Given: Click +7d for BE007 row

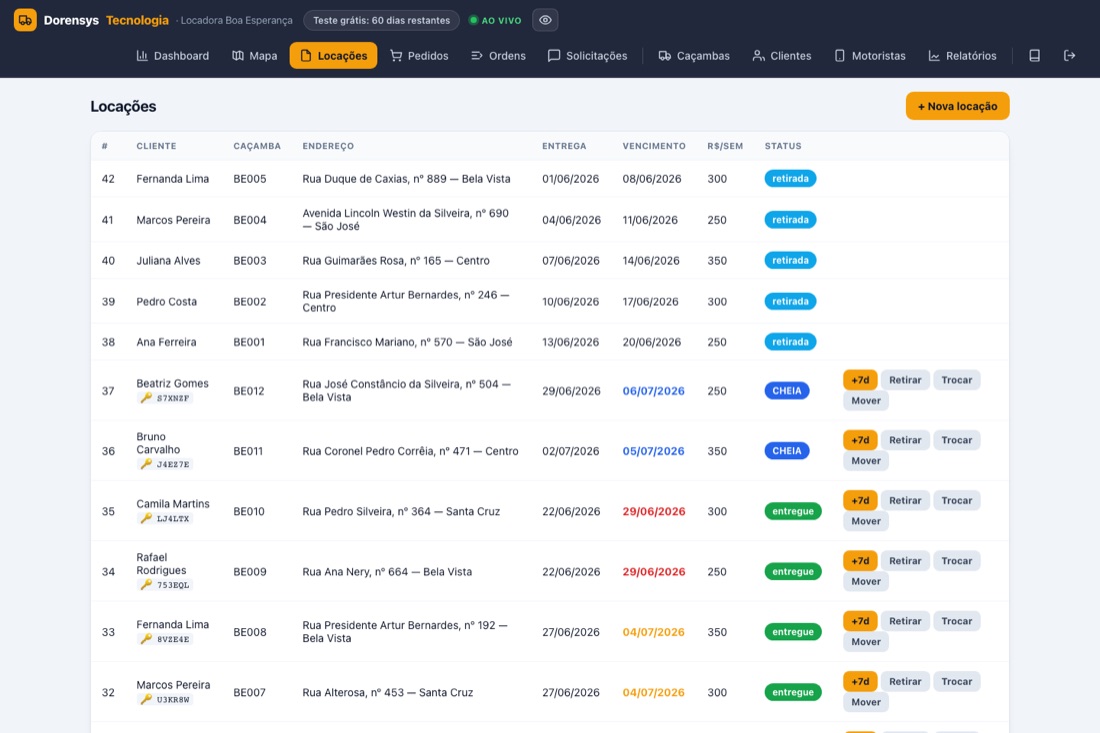Looking at the screenshot, I should click(x=860, y=681).
